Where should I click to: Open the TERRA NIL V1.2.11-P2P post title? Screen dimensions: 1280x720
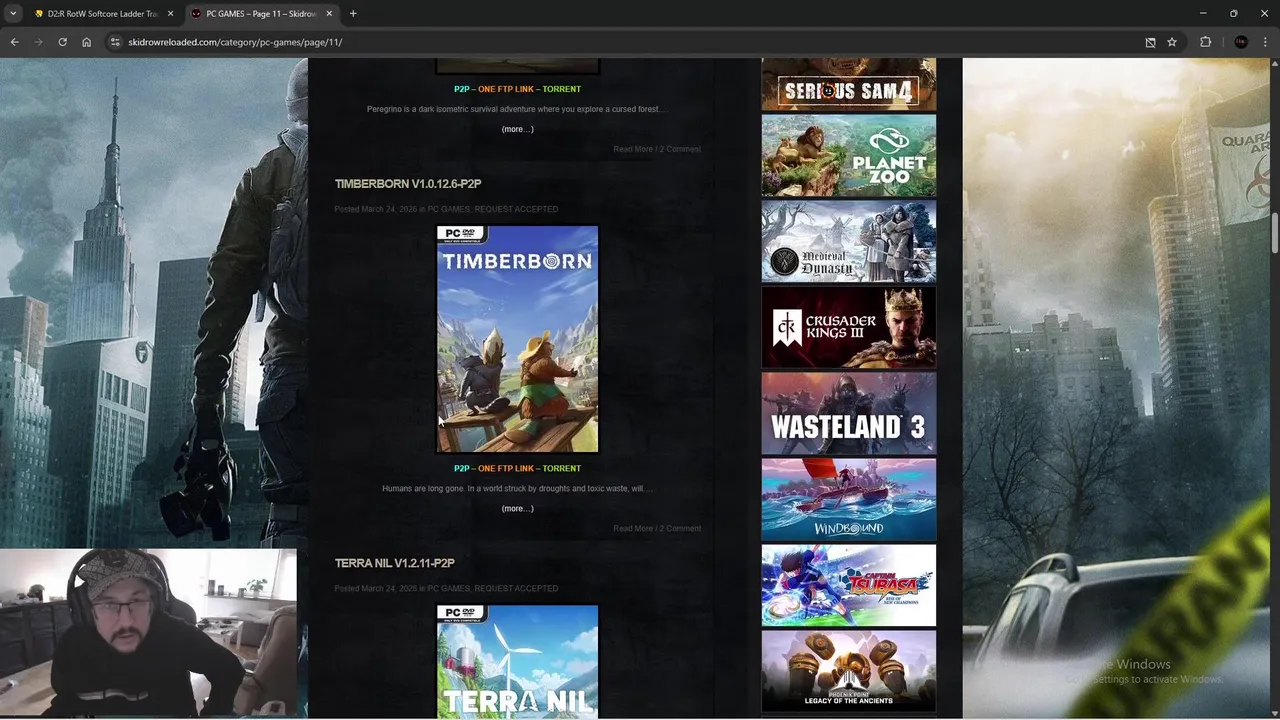click(395, 564)
